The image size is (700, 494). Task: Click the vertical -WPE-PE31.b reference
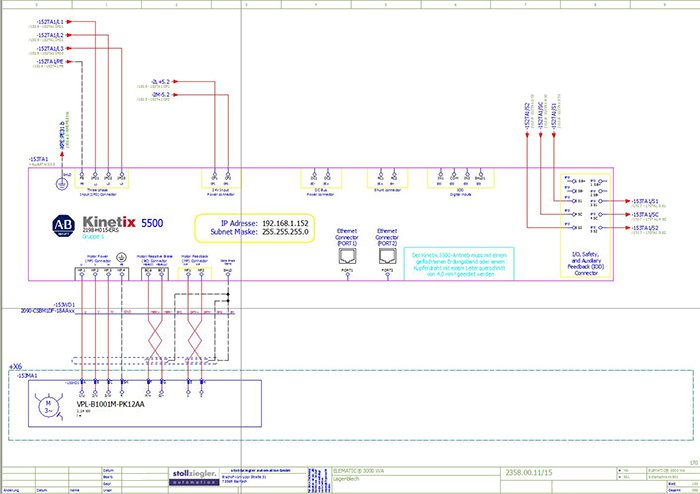[62, 134]
